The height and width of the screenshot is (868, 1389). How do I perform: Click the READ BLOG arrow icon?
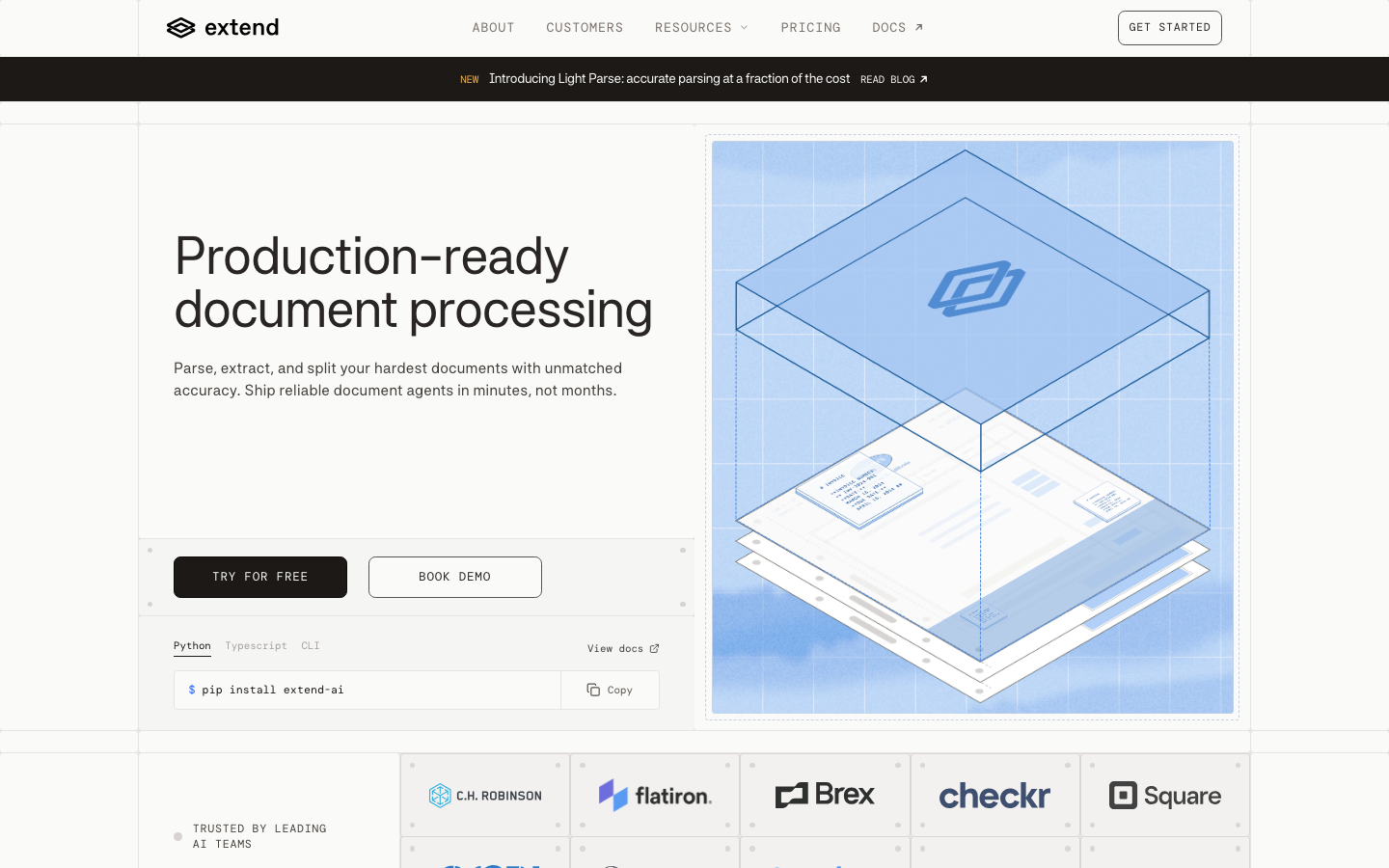(x=923, y=79)
